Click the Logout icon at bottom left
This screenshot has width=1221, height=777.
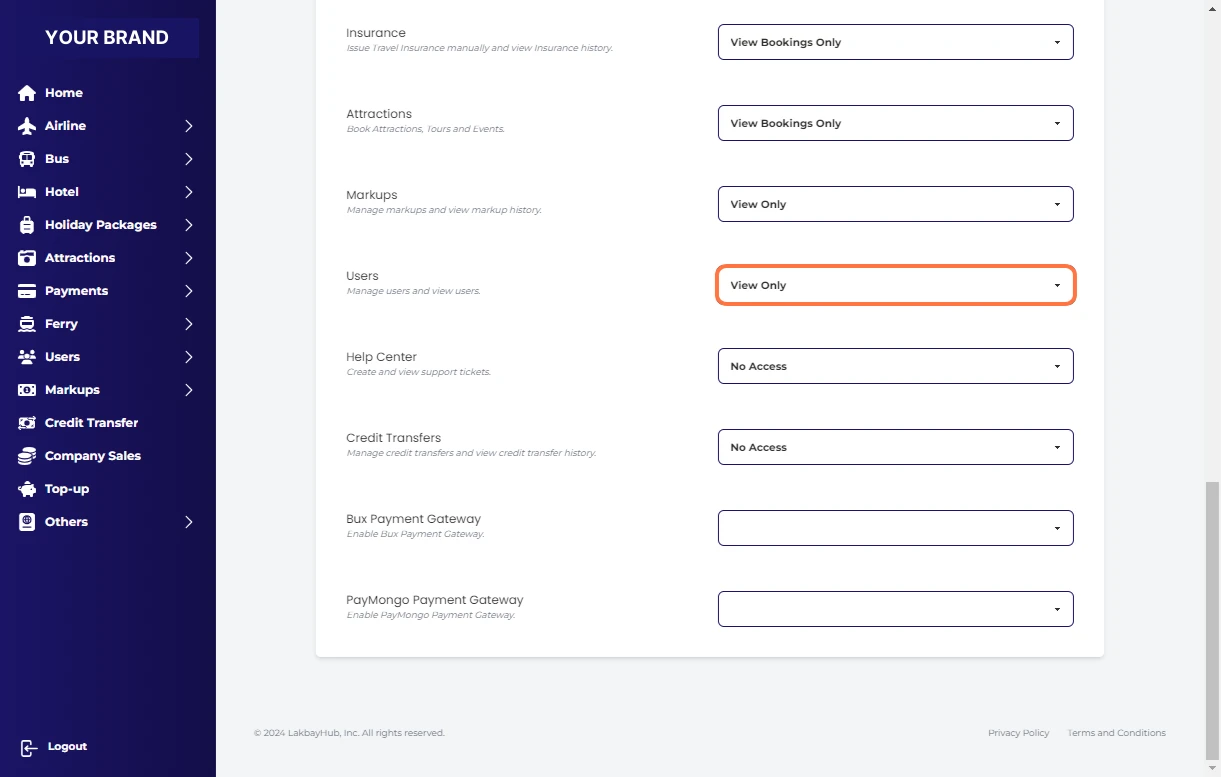pyautogui.click(x=29, y=747)
